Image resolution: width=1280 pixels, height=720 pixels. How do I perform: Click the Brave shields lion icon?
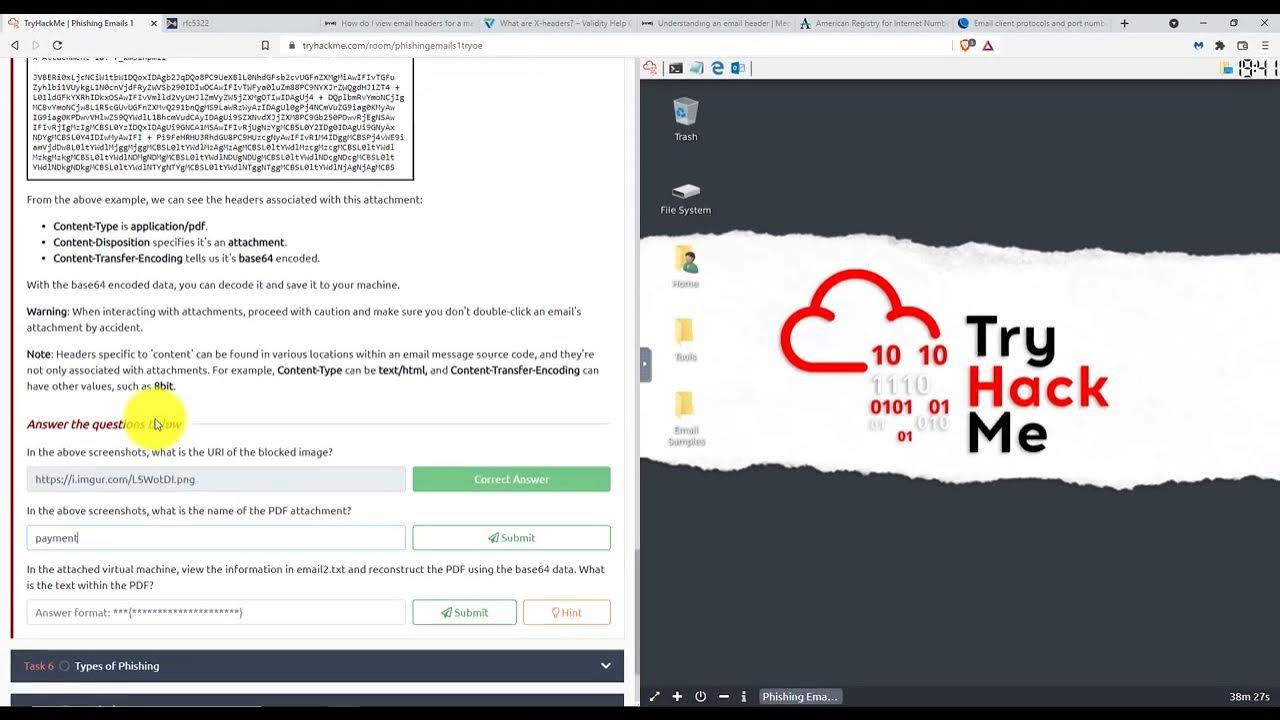click(x=966, y=45)
